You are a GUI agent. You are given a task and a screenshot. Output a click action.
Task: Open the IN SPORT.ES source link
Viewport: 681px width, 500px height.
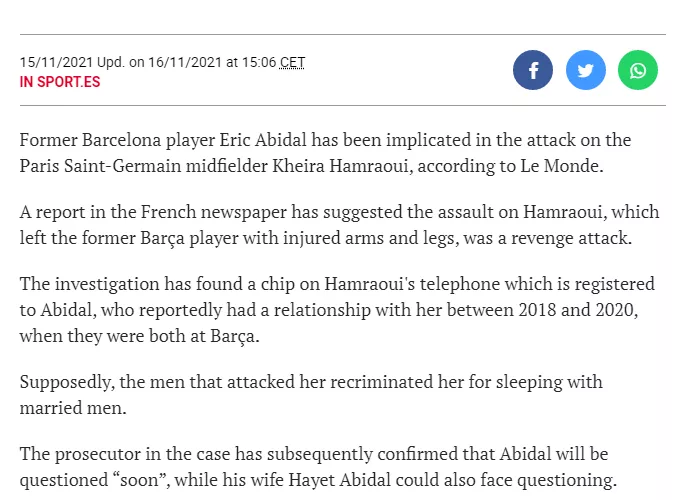click(x=60, y=82)
